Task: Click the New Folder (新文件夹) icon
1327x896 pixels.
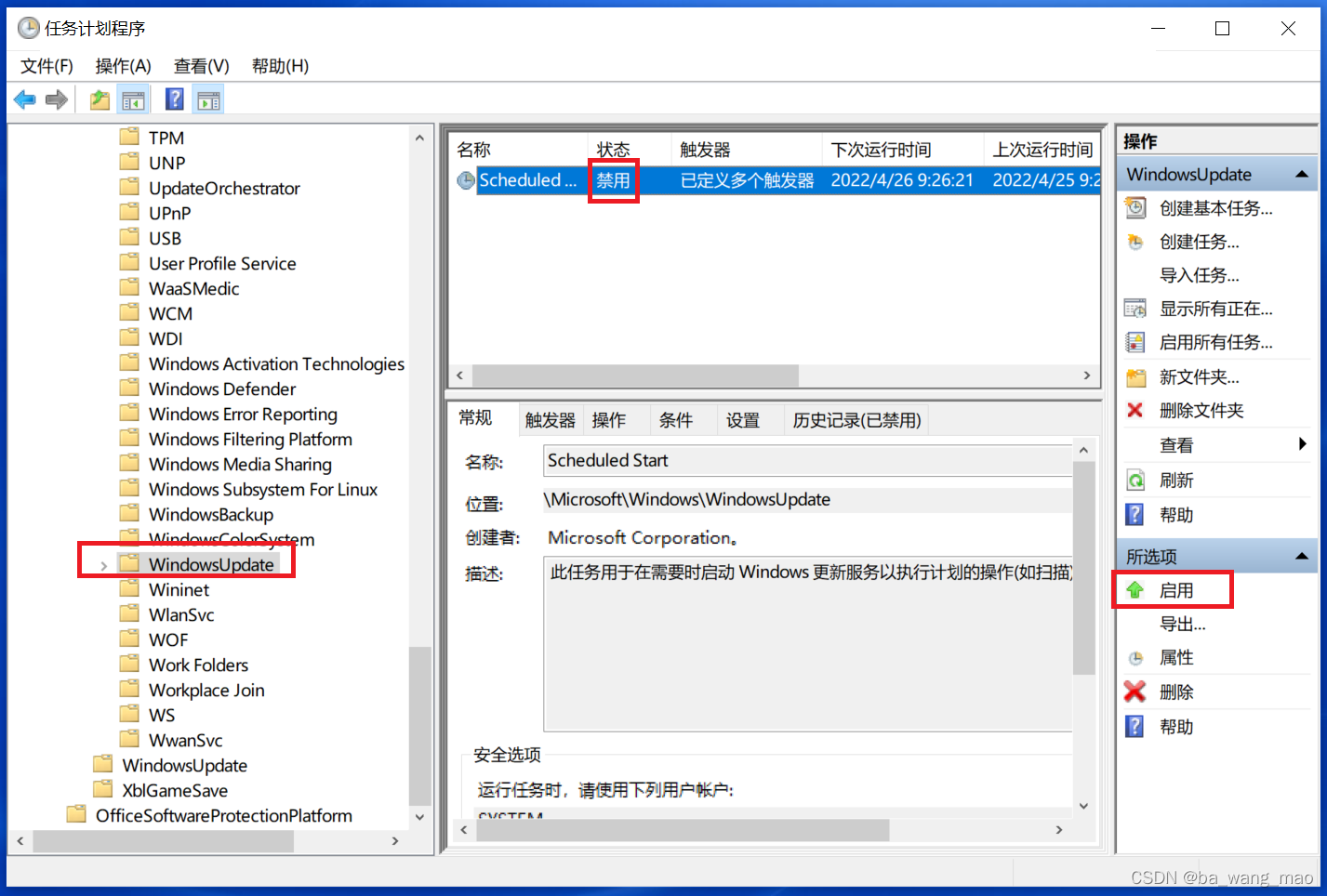Action: click(x=1135, y=377)
